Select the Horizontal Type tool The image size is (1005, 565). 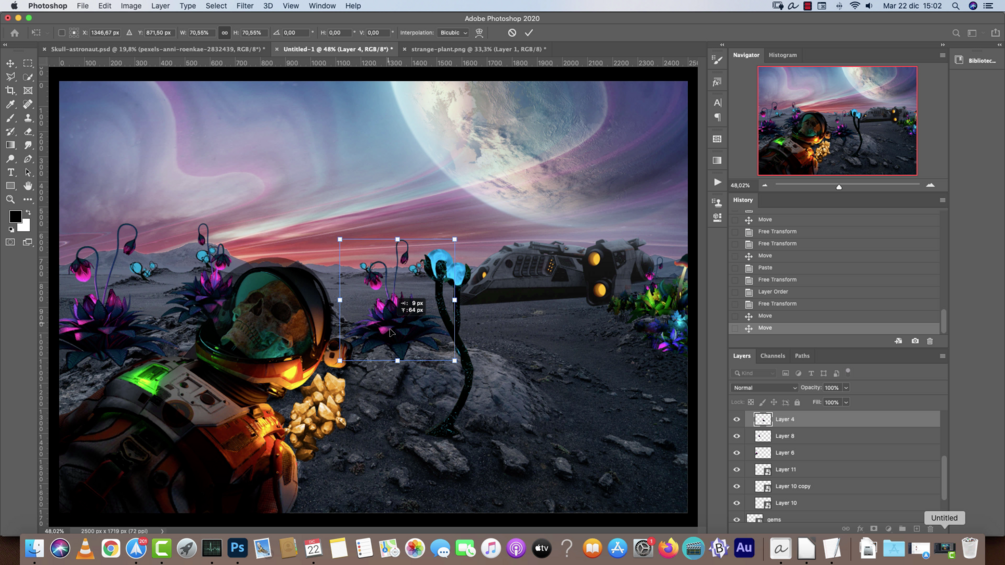pos(10,172)
